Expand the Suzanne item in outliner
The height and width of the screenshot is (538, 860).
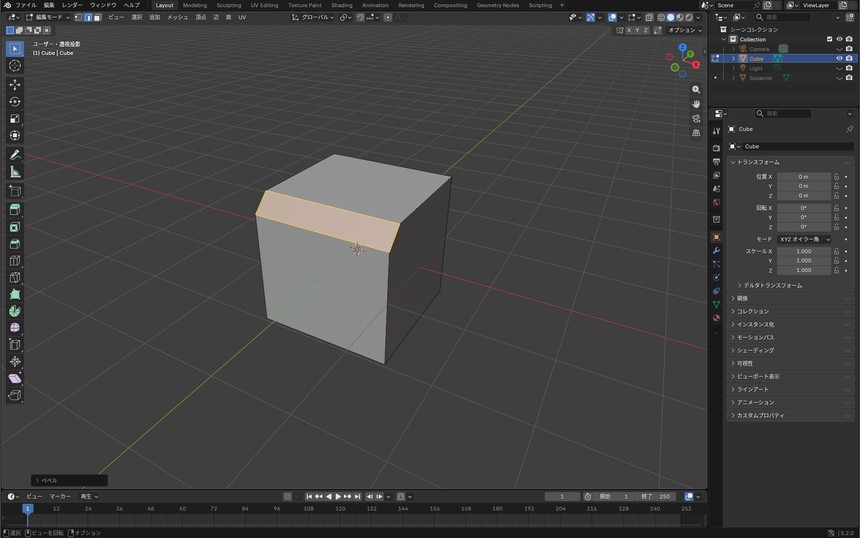point(733,78)
